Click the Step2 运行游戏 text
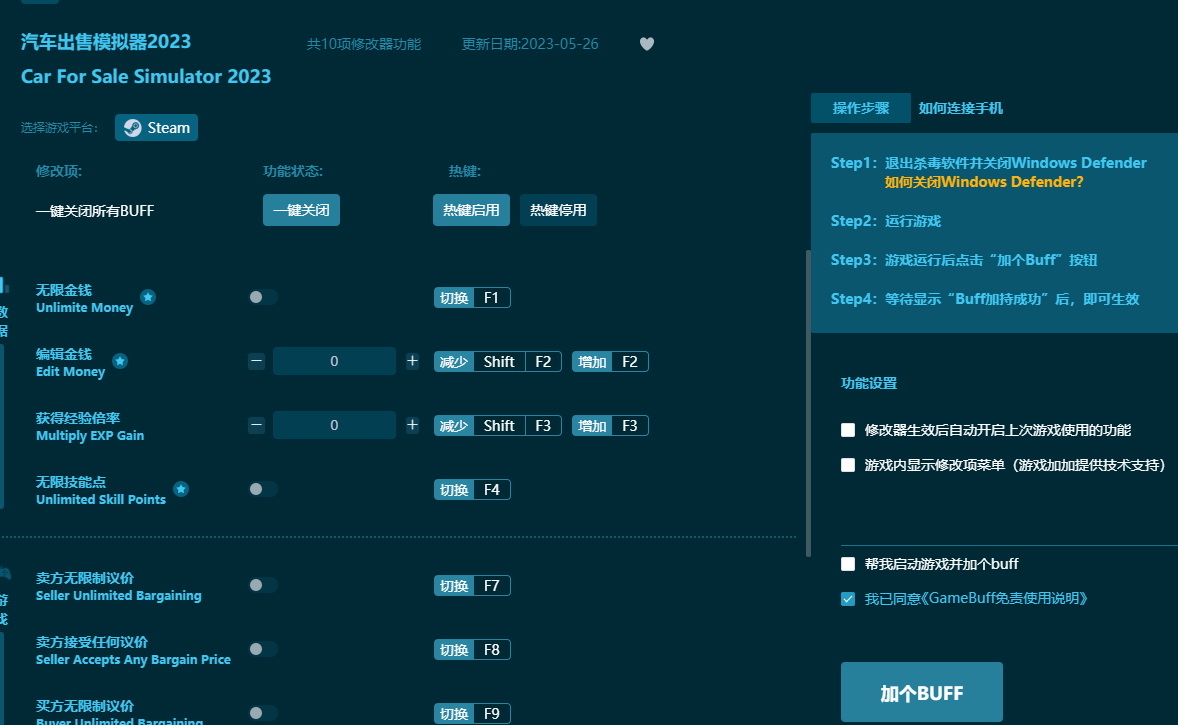This screenshot has width=1178, height=725. pyautogui.click(x=886, y=221)
